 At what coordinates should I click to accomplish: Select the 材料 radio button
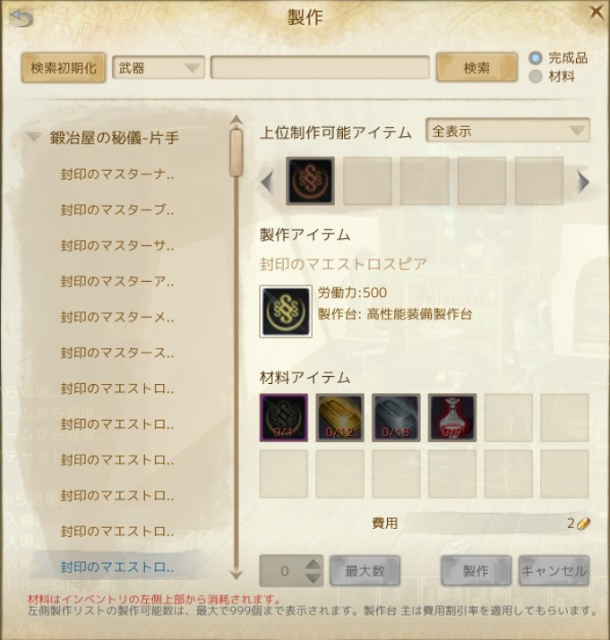tap(535, 76)
